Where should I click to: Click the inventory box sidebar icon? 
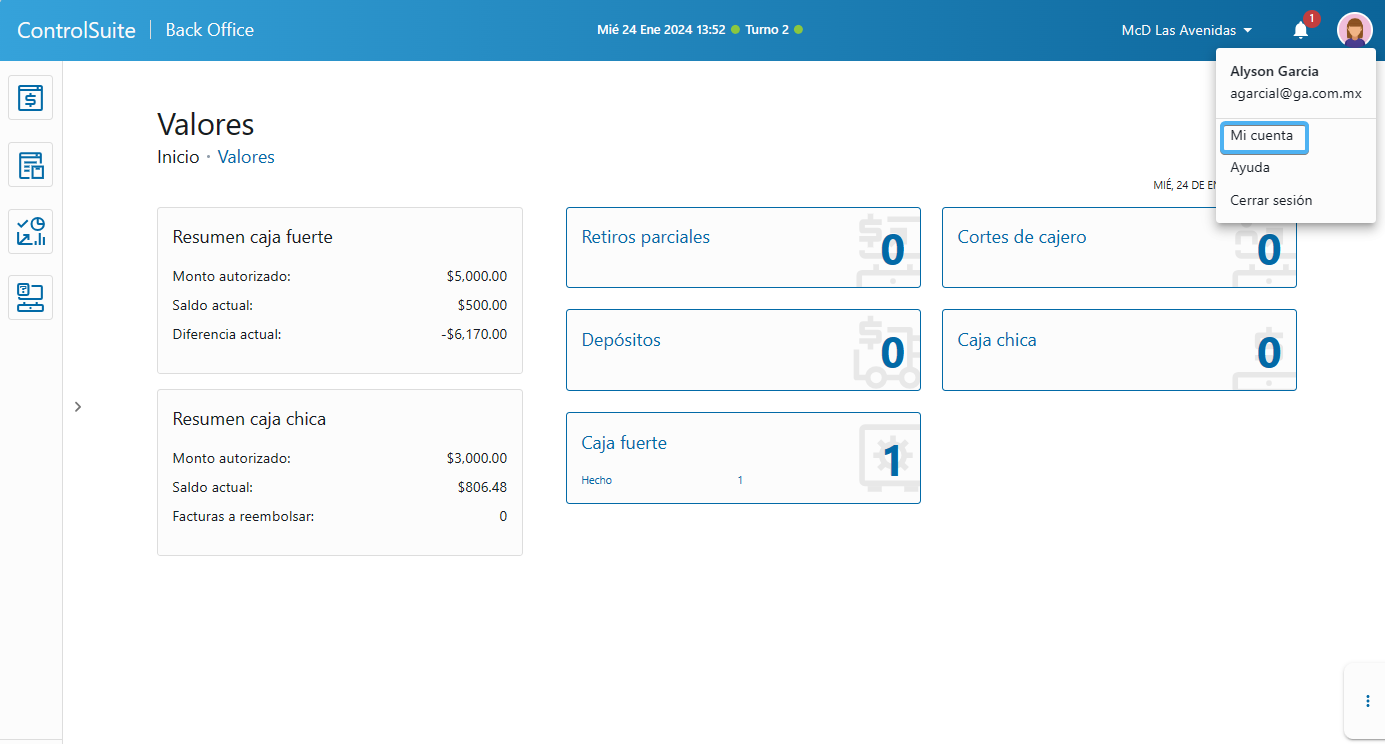click(30, 165)
